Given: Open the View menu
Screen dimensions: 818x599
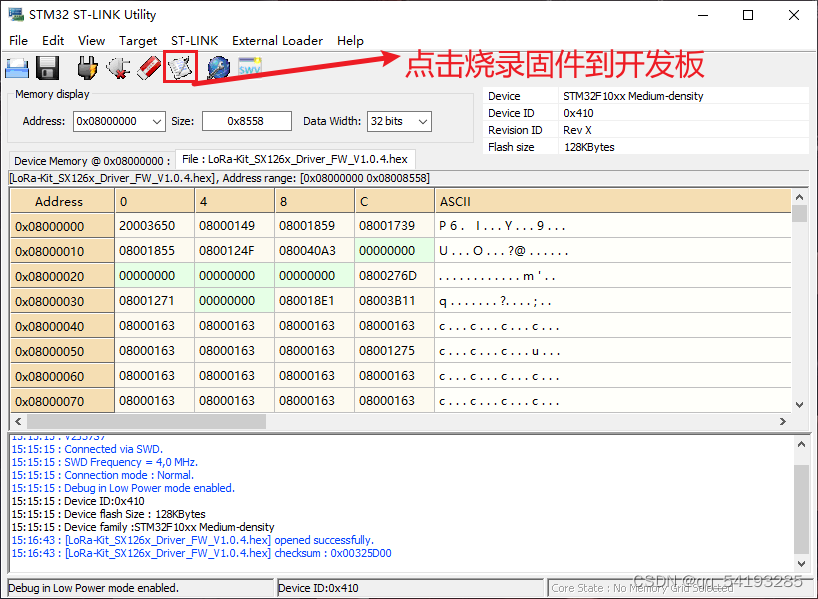Looking at the screenshot, I should click(91, 41).
